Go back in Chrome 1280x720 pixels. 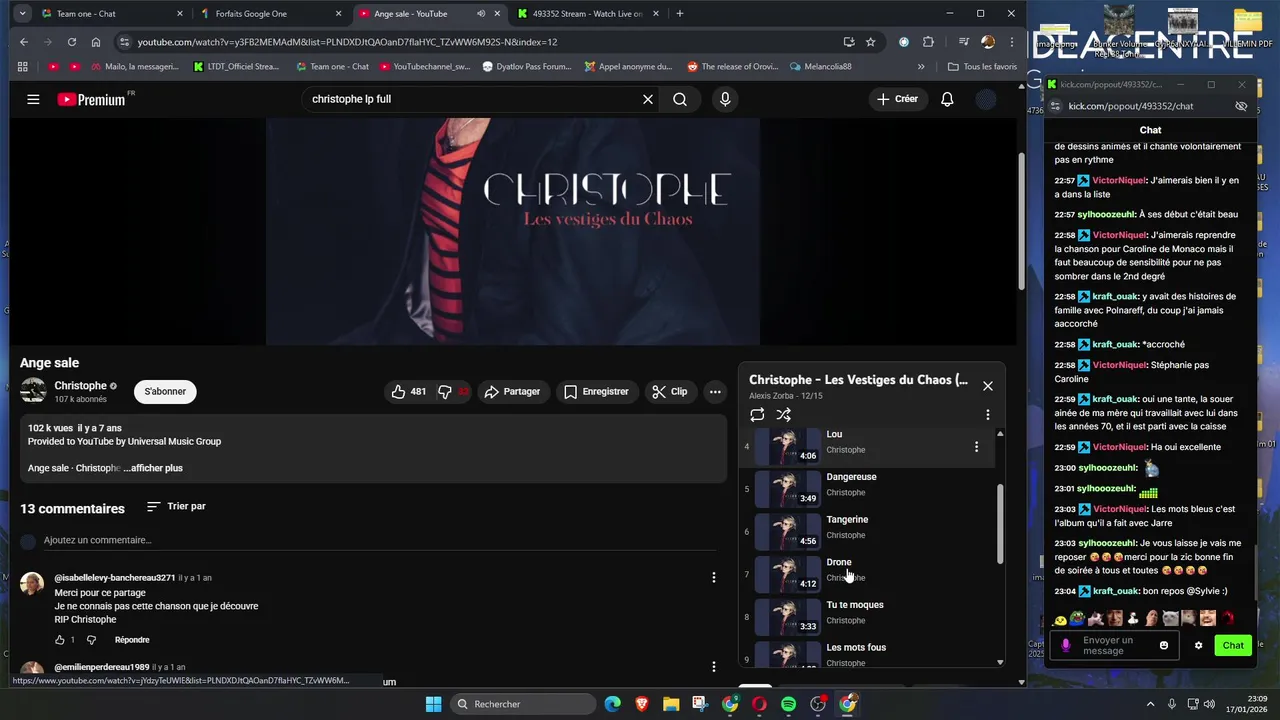(x=24, y=42)
